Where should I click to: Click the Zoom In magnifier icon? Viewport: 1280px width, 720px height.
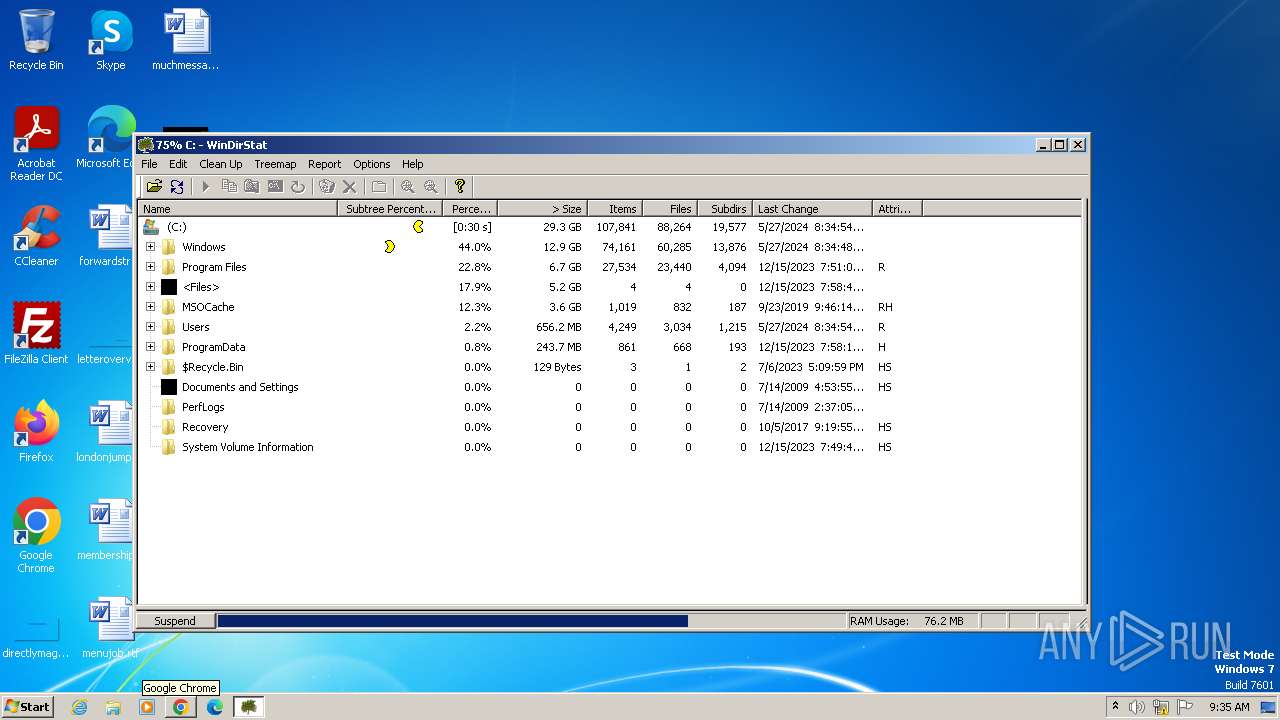(408, 186)
